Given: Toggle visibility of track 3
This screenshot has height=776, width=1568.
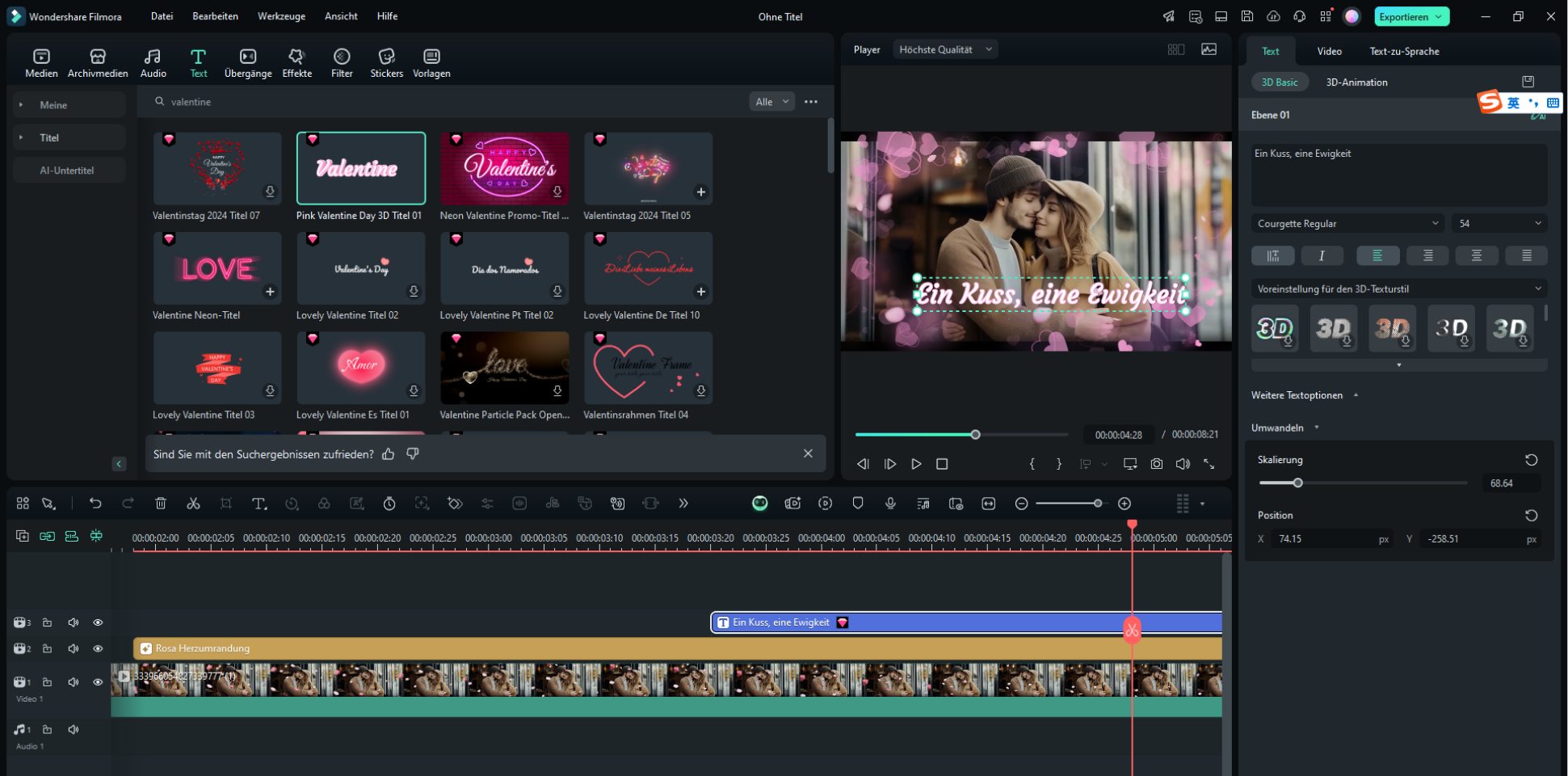Looking at the screenshot, I should pos(98,622).
